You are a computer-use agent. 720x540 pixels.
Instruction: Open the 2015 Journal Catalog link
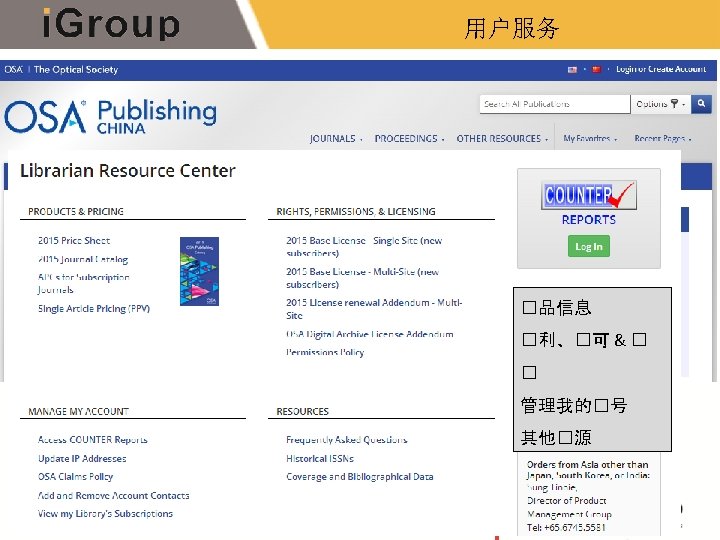point(83,259)
